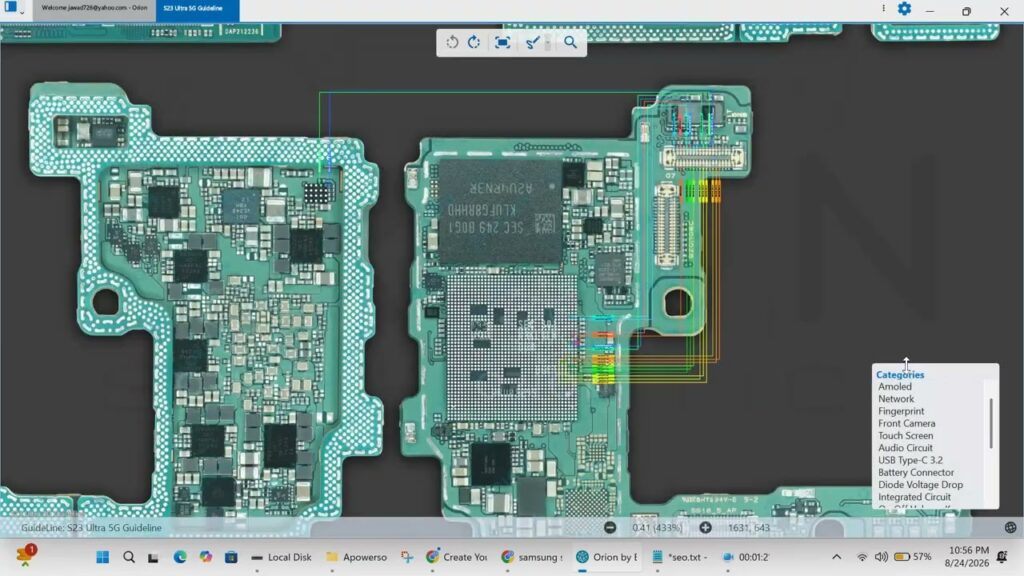Click the Categories list header
The image size is (1024, 576).
[x=900, y=375]
